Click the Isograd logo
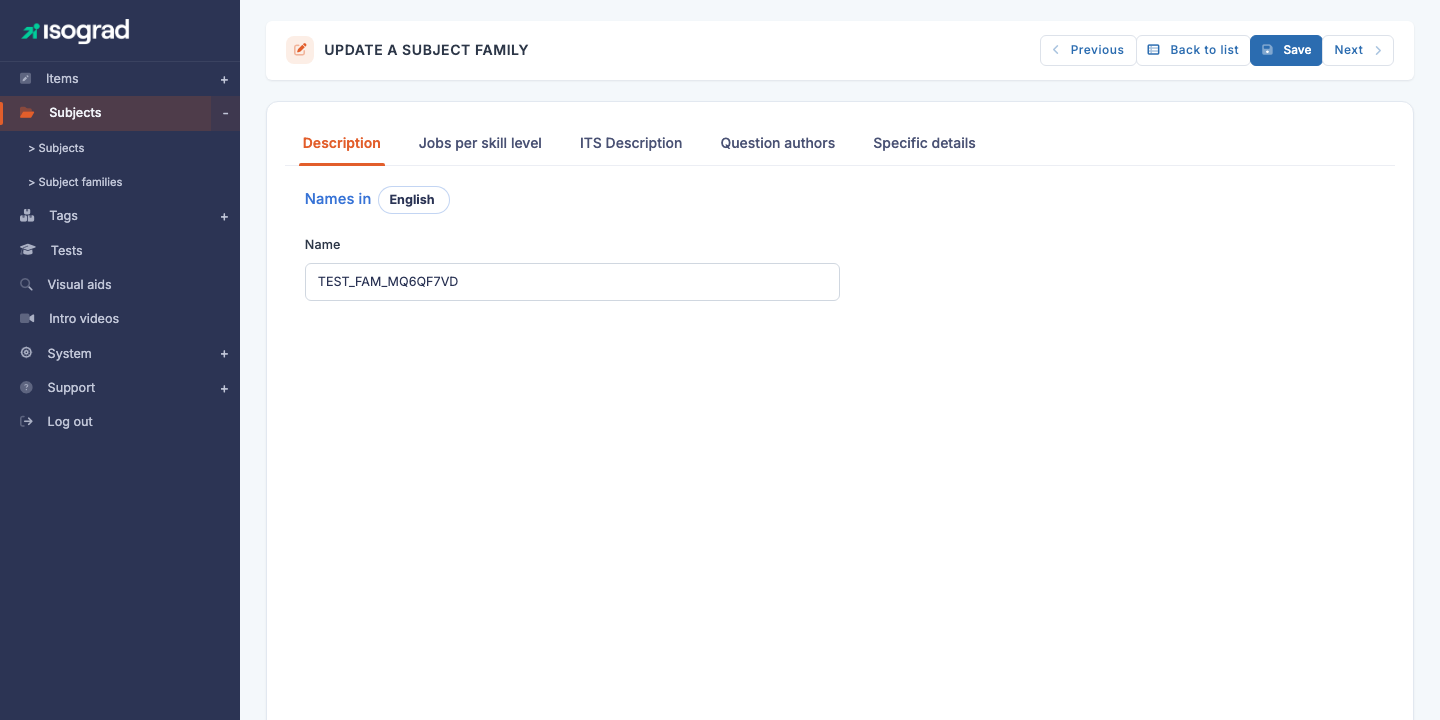The image size is (1440, 720). 76,32
